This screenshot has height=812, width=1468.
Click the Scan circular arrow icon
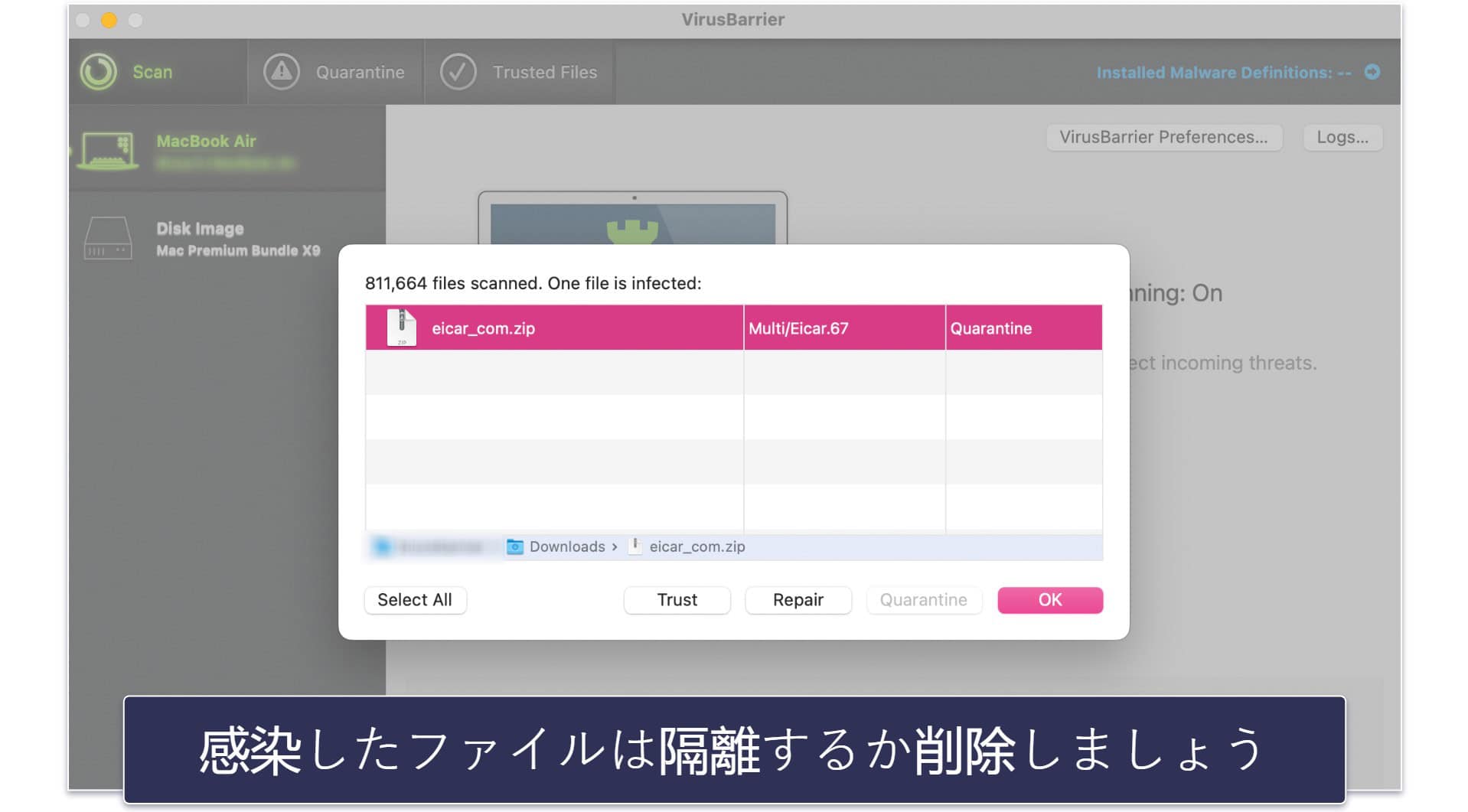(x=99, y=72)
